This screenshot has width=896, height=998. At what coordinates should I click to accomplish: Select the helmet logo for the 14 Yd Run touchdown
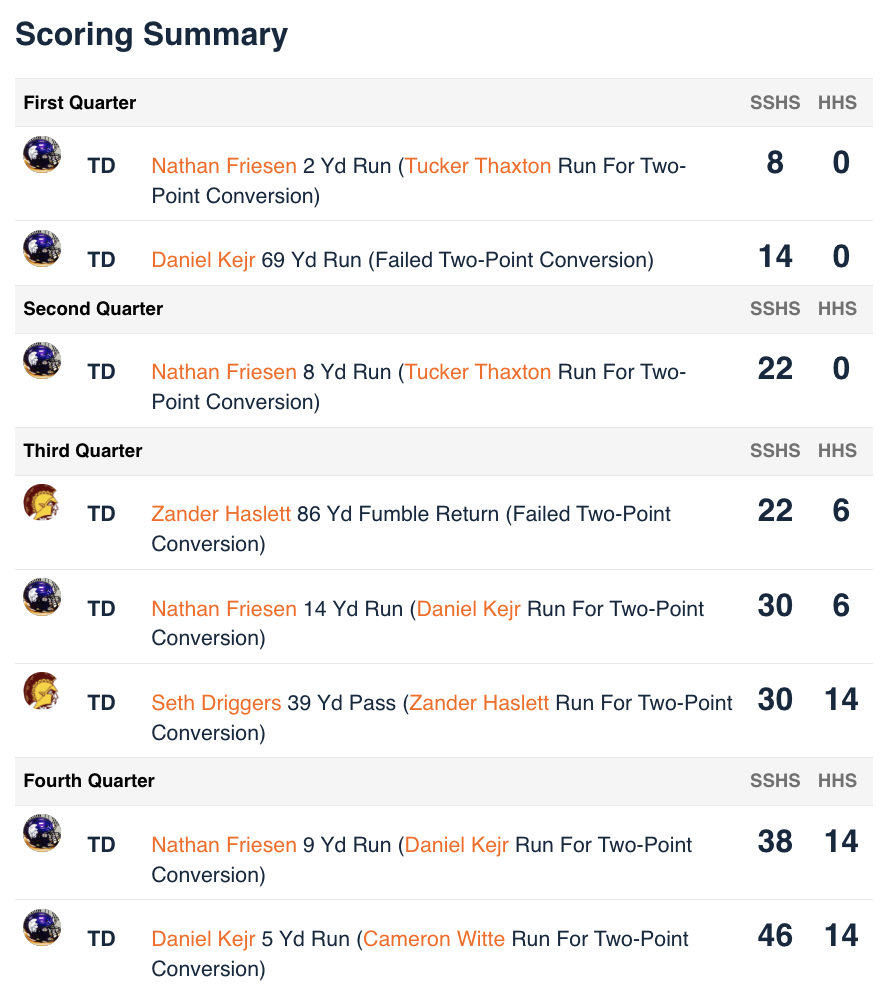(42, 597)
